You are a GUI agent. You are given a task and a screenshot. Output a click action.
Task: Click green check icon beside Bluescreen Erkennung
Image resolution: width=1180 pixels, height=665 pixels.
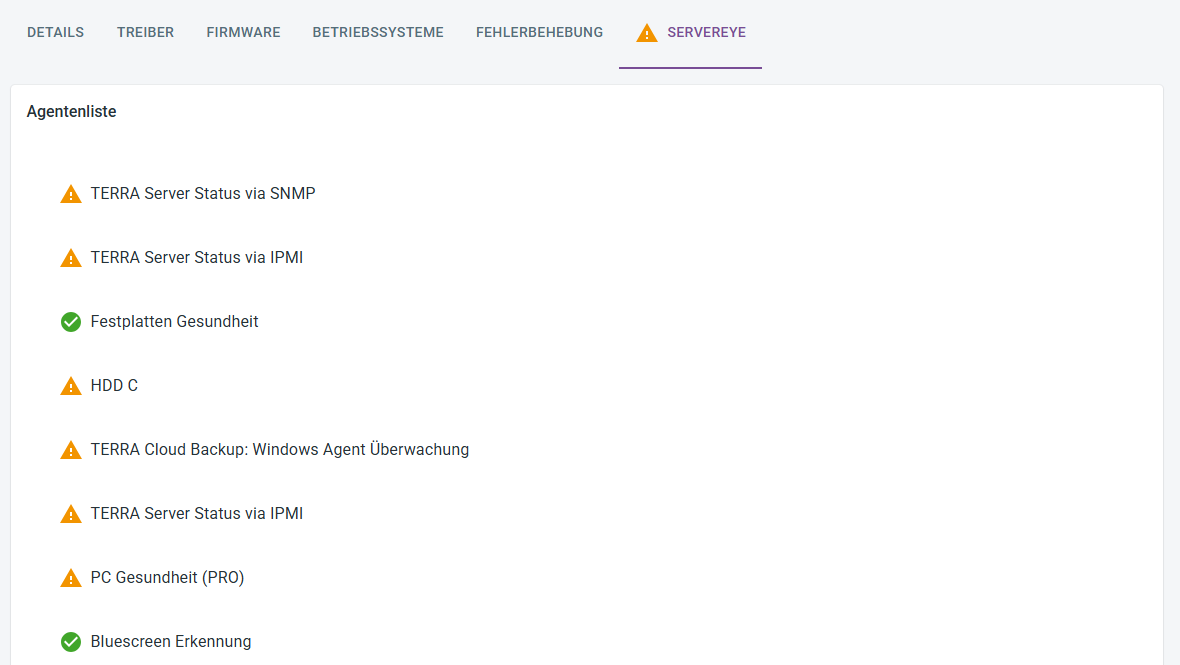[x=71, y=642]
